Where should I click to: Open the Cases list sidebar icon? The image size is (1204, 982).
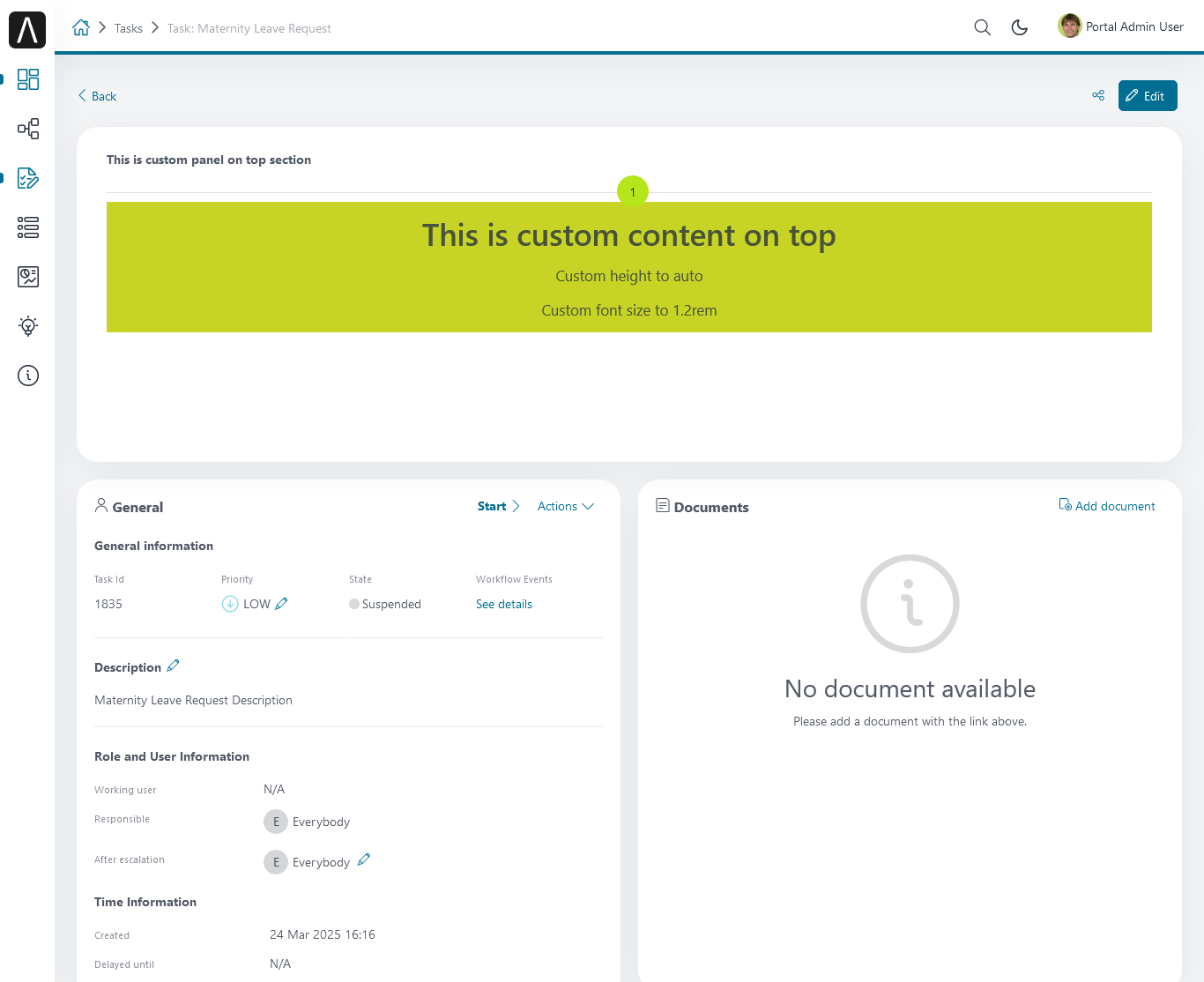click(x=28, y=227)
